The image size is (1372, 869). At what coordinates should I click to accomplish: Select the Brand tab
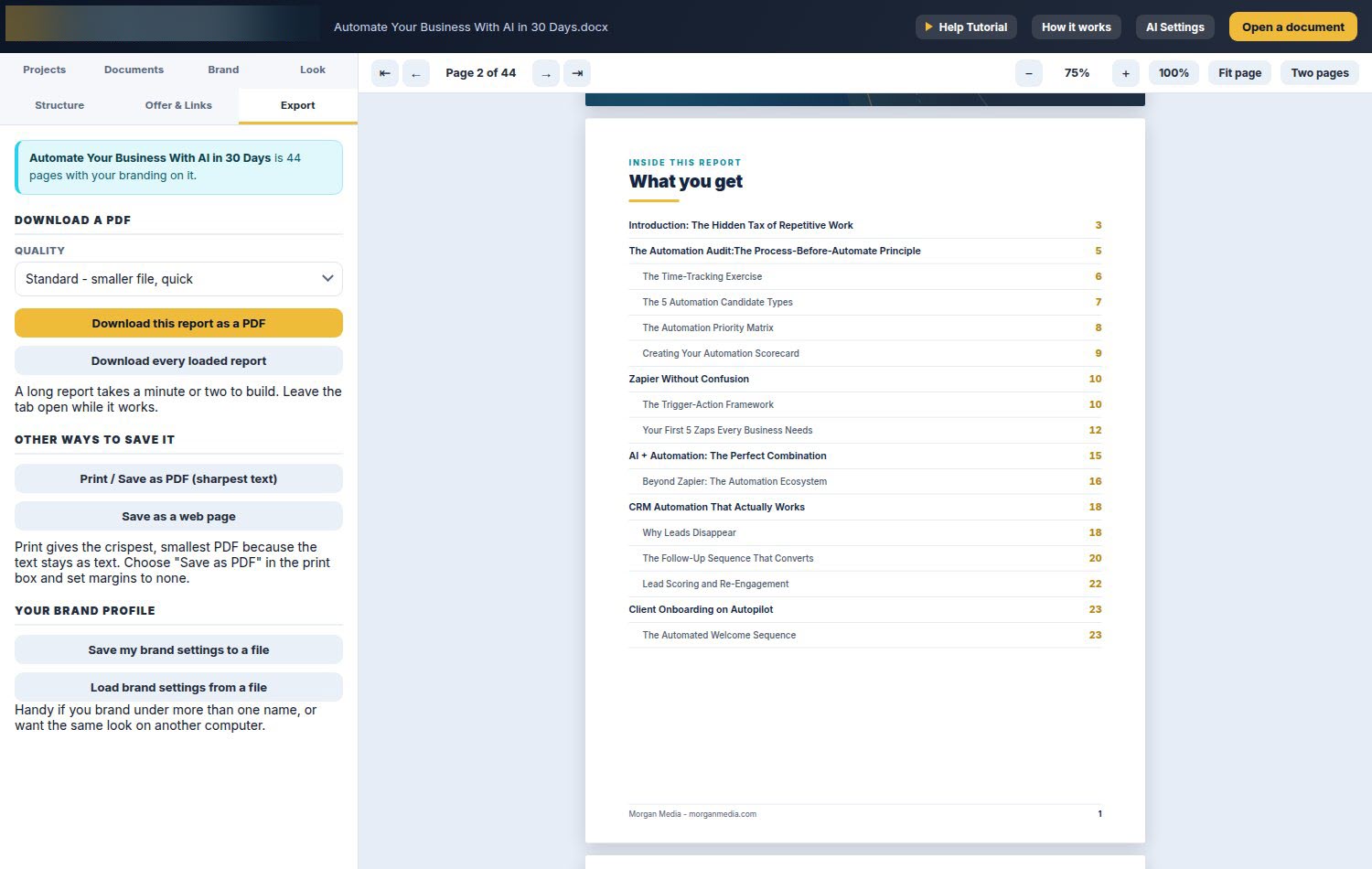point(223,70)
